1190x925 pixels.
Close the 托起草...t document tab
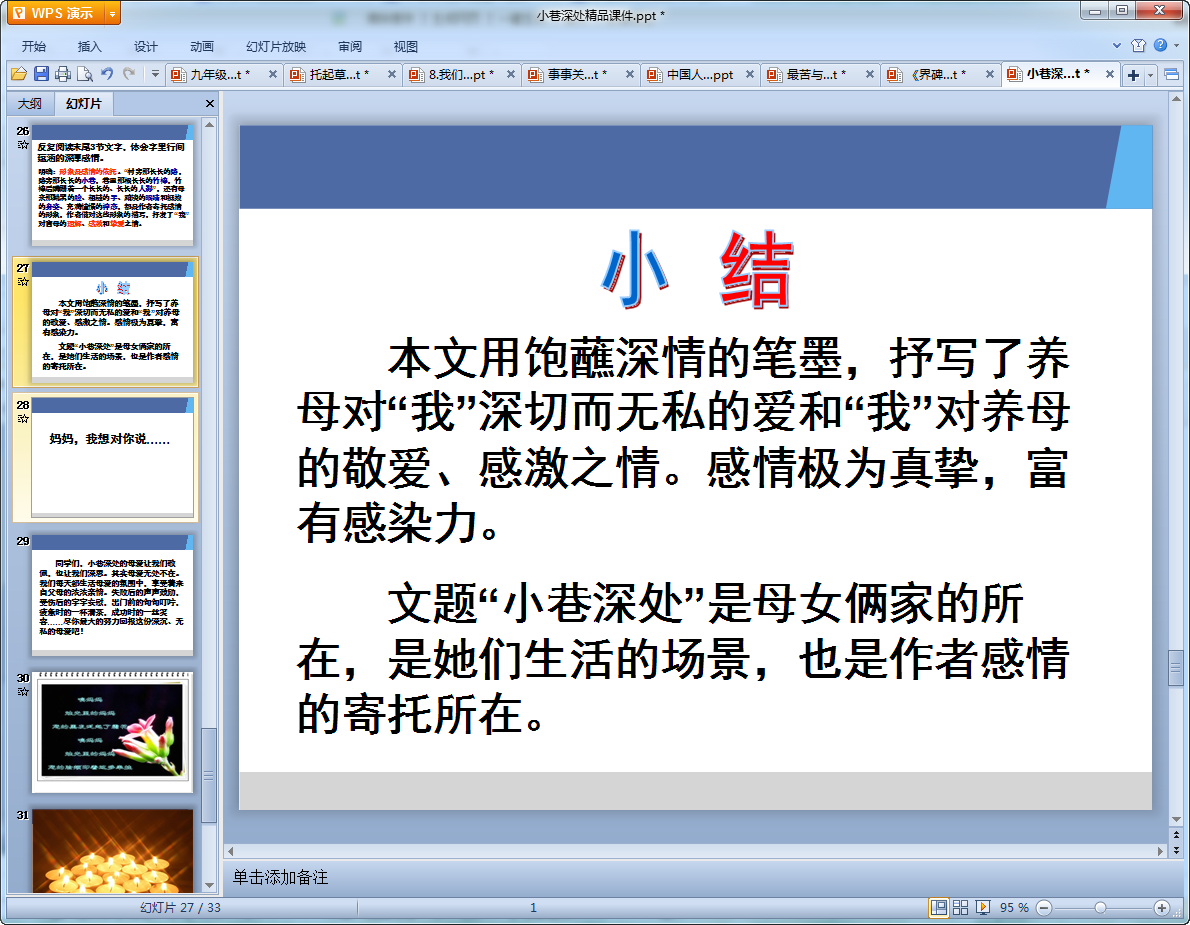(392, 74)
